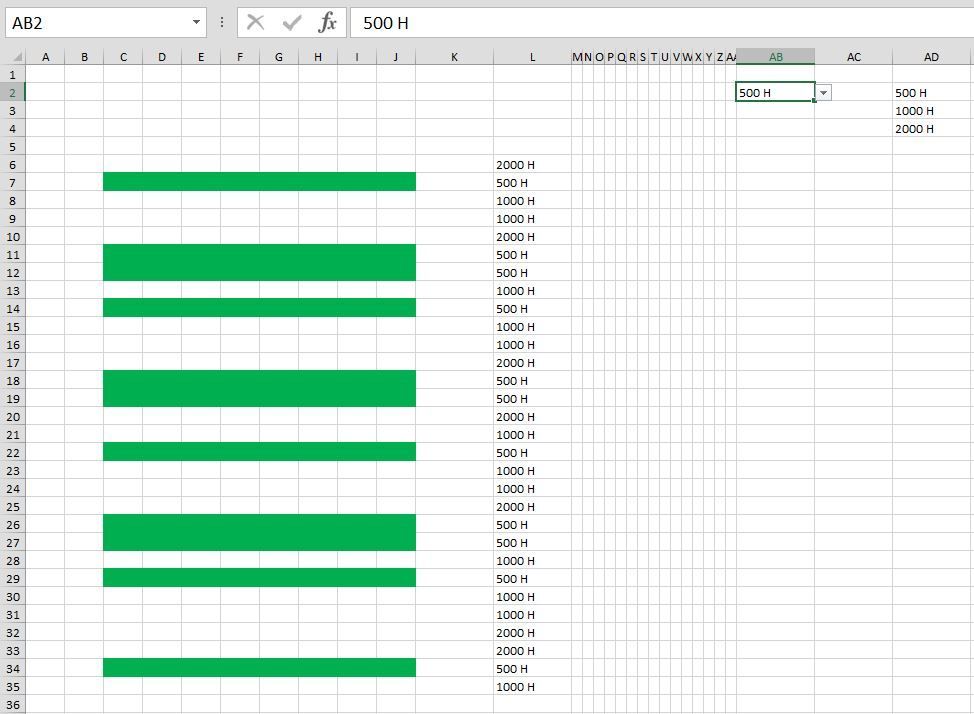Viewport: 974px width, 714px height.
Task: Click the formula bar options dots handle
Action: (x=222, y=23)
